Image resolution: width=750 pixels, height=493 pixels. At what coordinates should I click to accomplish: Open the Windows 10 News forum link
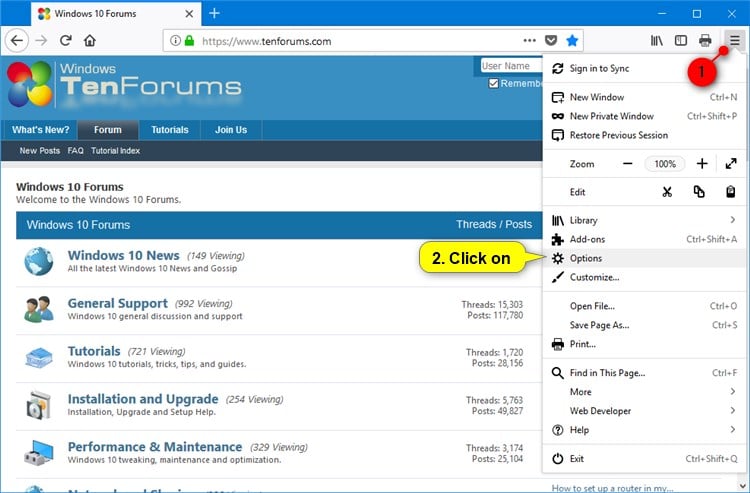(x=123, y=255)
